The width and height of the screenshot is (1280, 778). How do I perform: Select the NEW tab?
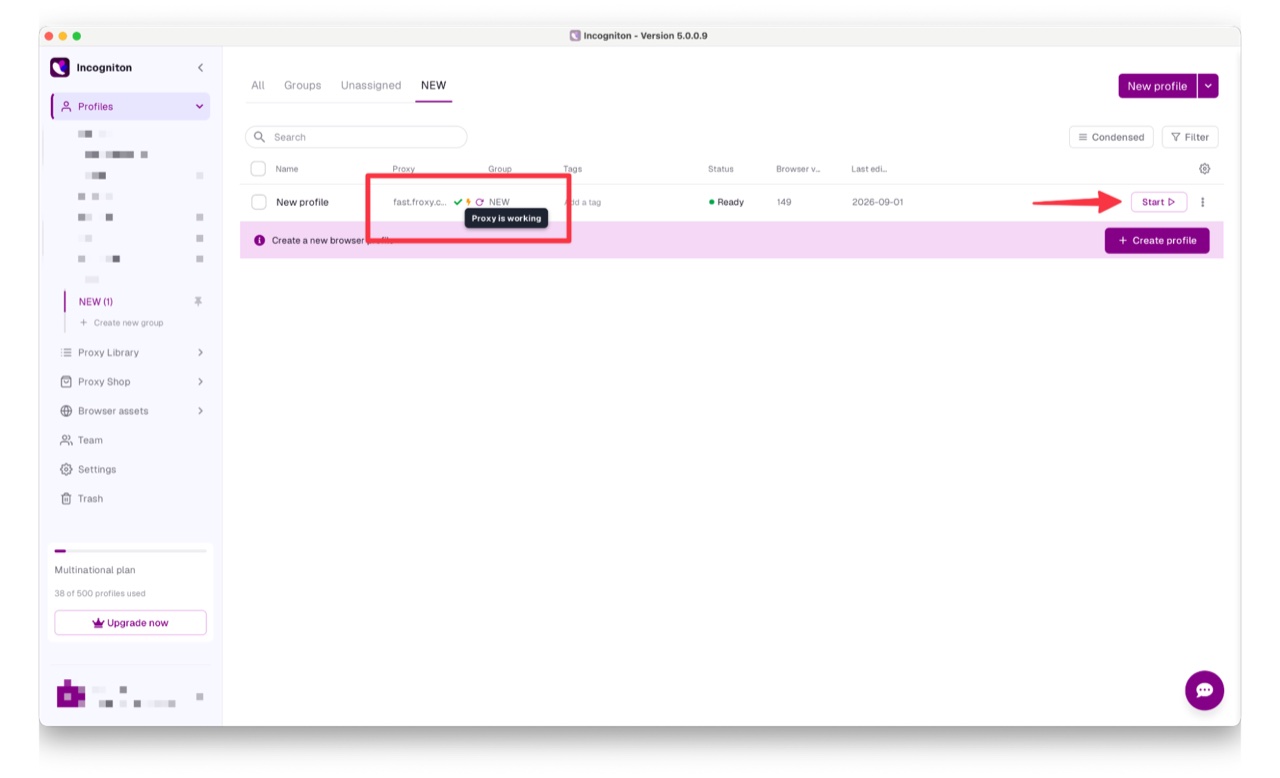(433, 85)
